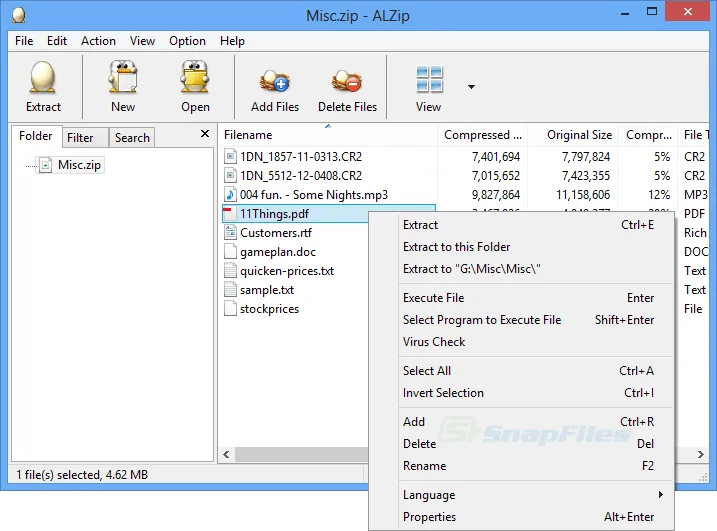Select the file 1DN_1857-11-0313.CR2
The width and height of the screenshot is (717, 531).
click(x=301, y=157)
